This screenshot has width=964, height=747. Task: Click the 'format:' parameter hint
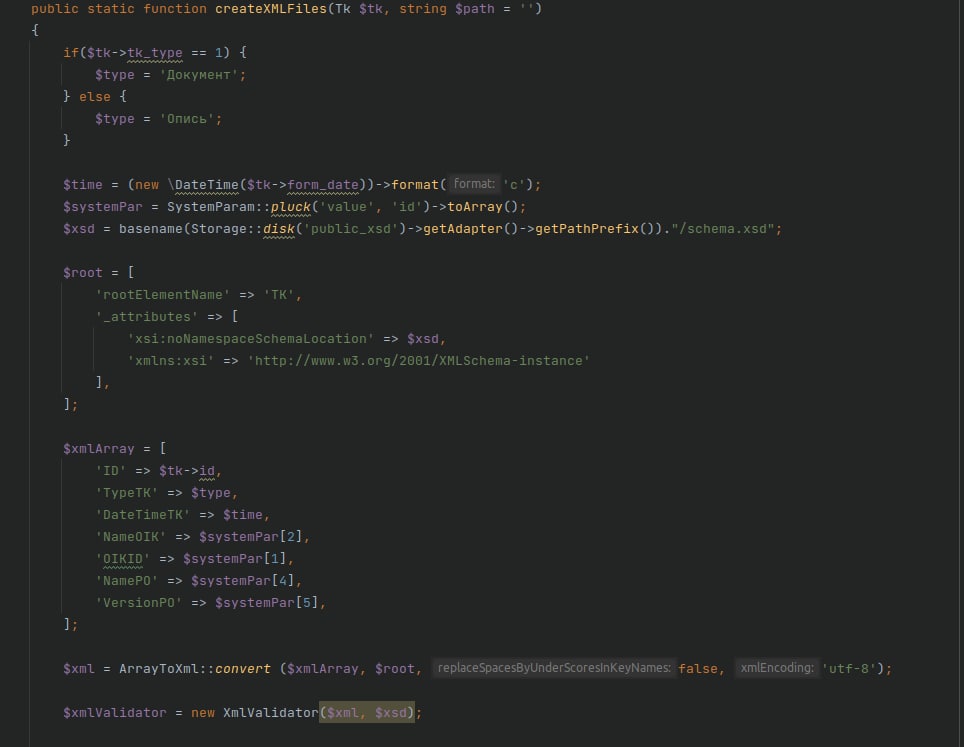pyautogui.click(x=473, y=184)
